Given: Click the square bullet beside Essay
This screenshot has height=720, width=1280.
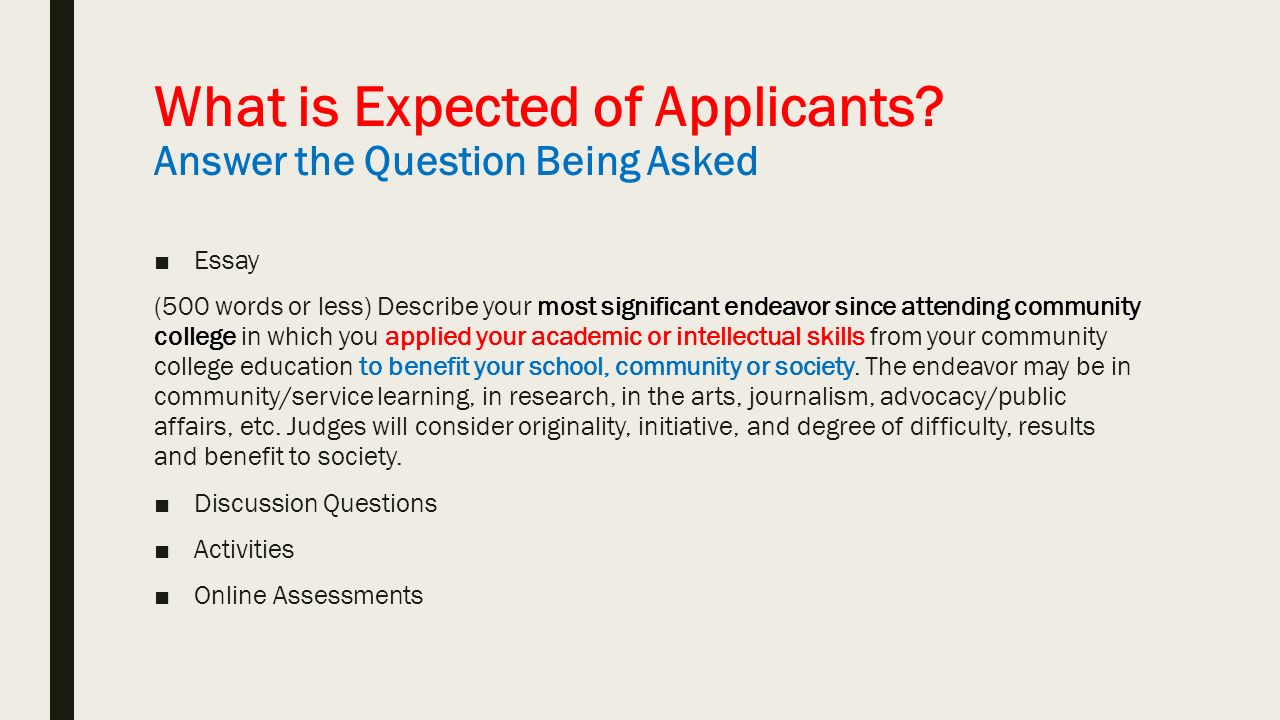Looking at the screenshot, I should [162, 262].
